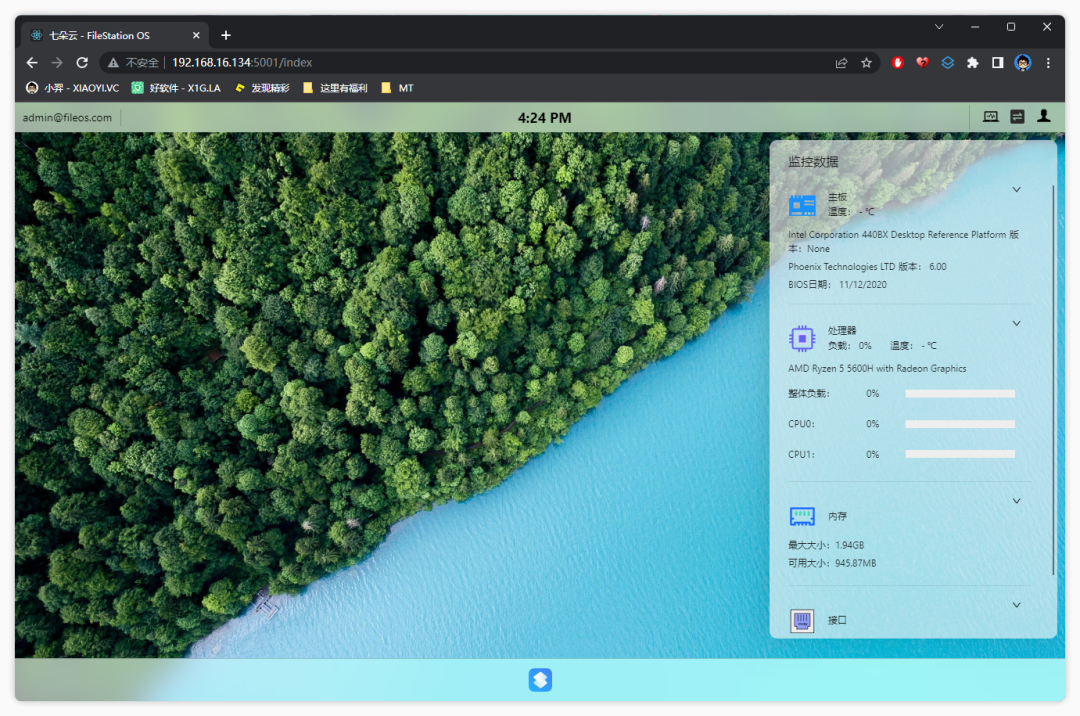
Task: Open 这里有福利 bookmark folder
Action: [x=335, y=88]
